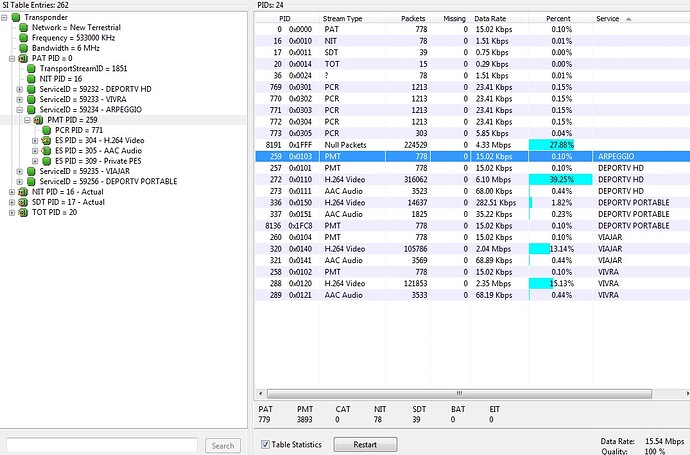Expand SDT PID = 17 - Actual
The height and width of the screenshot is (455, 690).
point(12,202)
